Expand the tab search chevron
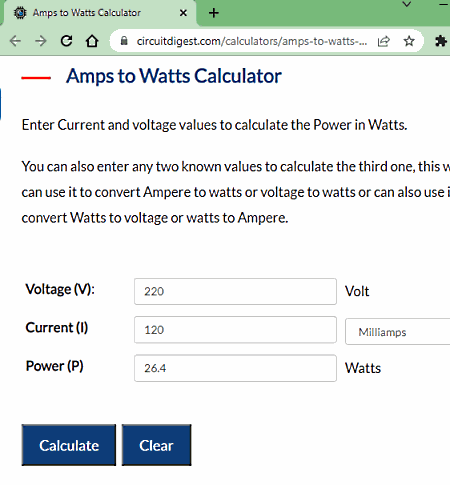450x485 pixels. pyautogui.click(x=407, y=4)
